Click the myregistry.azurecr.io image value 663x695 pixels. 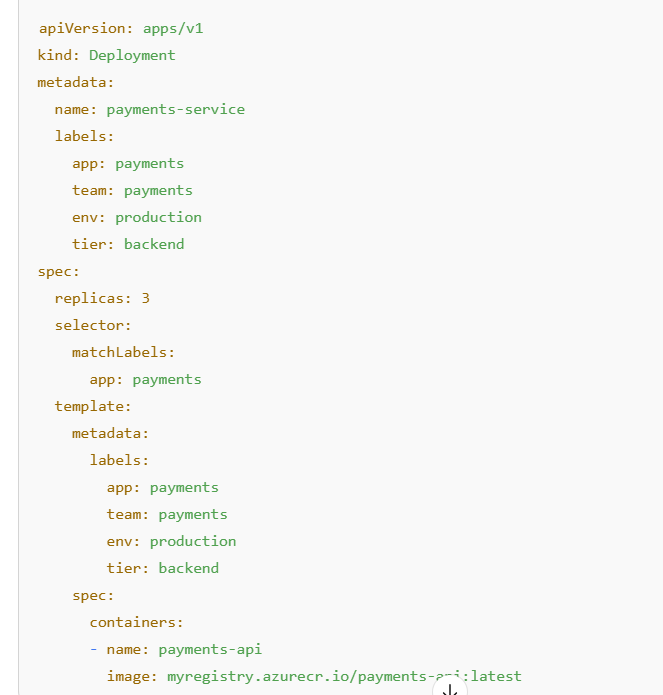tap(344, 676)
